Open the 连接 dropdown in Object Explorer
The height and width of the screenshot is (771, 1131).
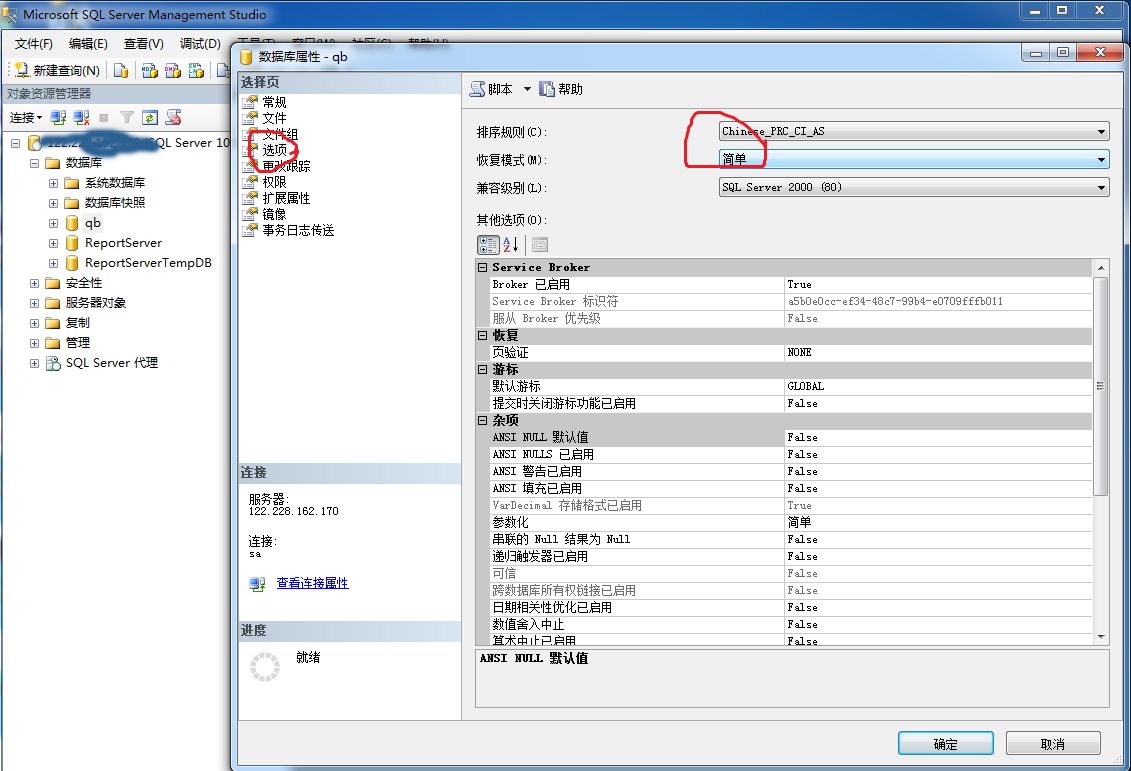(x=26, y=118)
